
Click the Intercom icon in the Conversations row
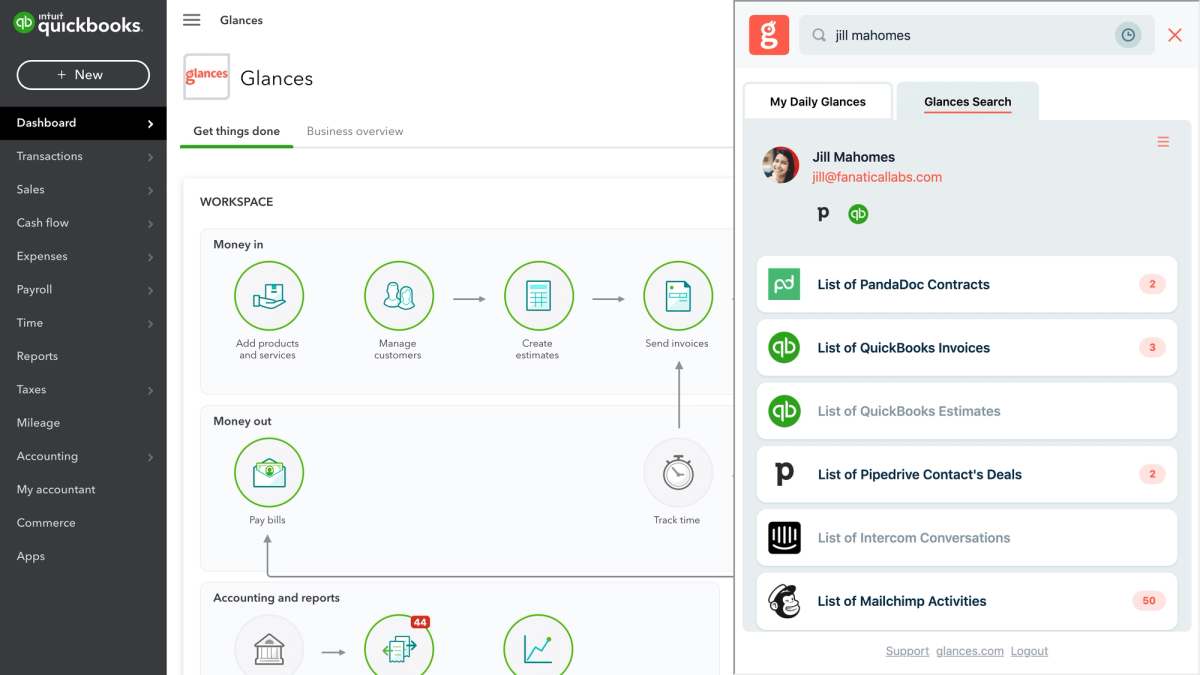point(784,538)
